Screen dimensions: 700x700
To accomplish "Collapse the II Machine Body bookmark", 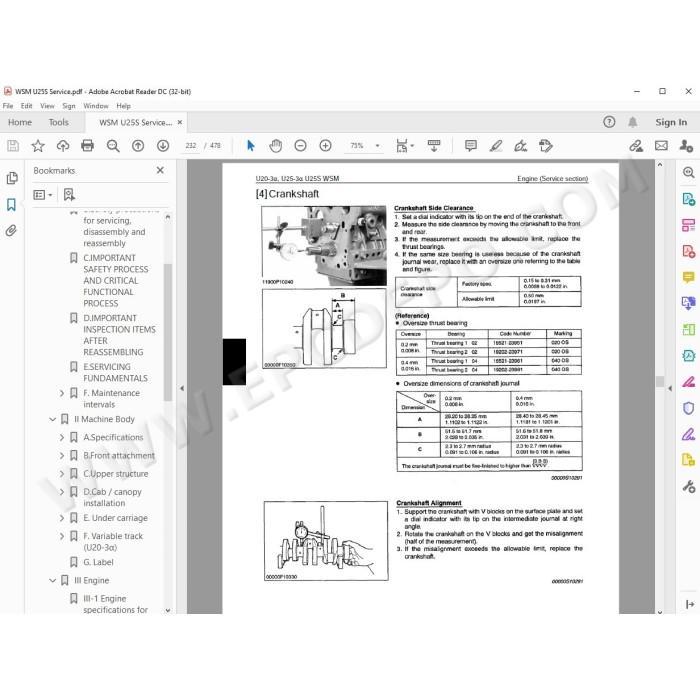I will [x=53, y=419].
